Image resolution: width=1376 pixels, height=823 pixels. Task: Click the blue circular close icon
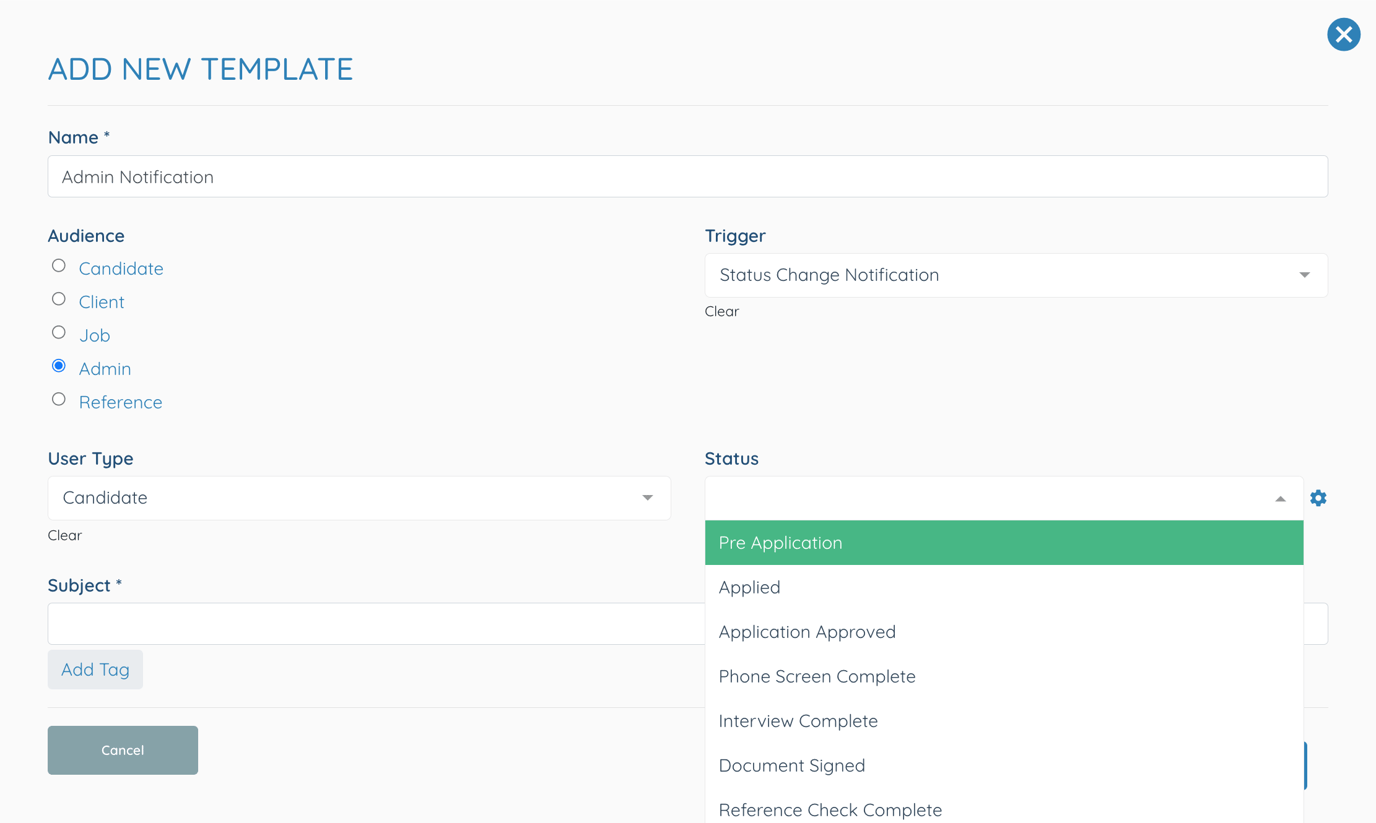[x=1343, y=34]
